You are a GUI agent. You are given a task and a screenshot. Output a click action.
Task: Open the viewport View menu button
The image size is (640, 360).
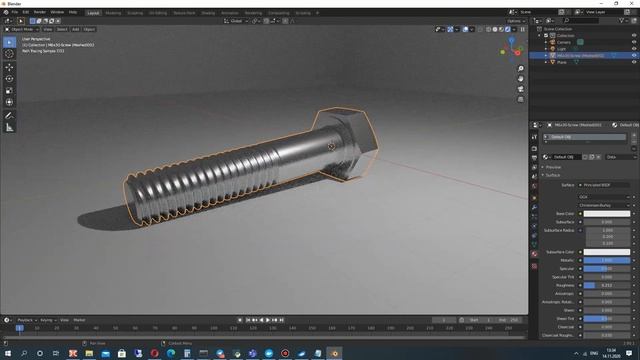pyautogui.click(x=48, y=29)
